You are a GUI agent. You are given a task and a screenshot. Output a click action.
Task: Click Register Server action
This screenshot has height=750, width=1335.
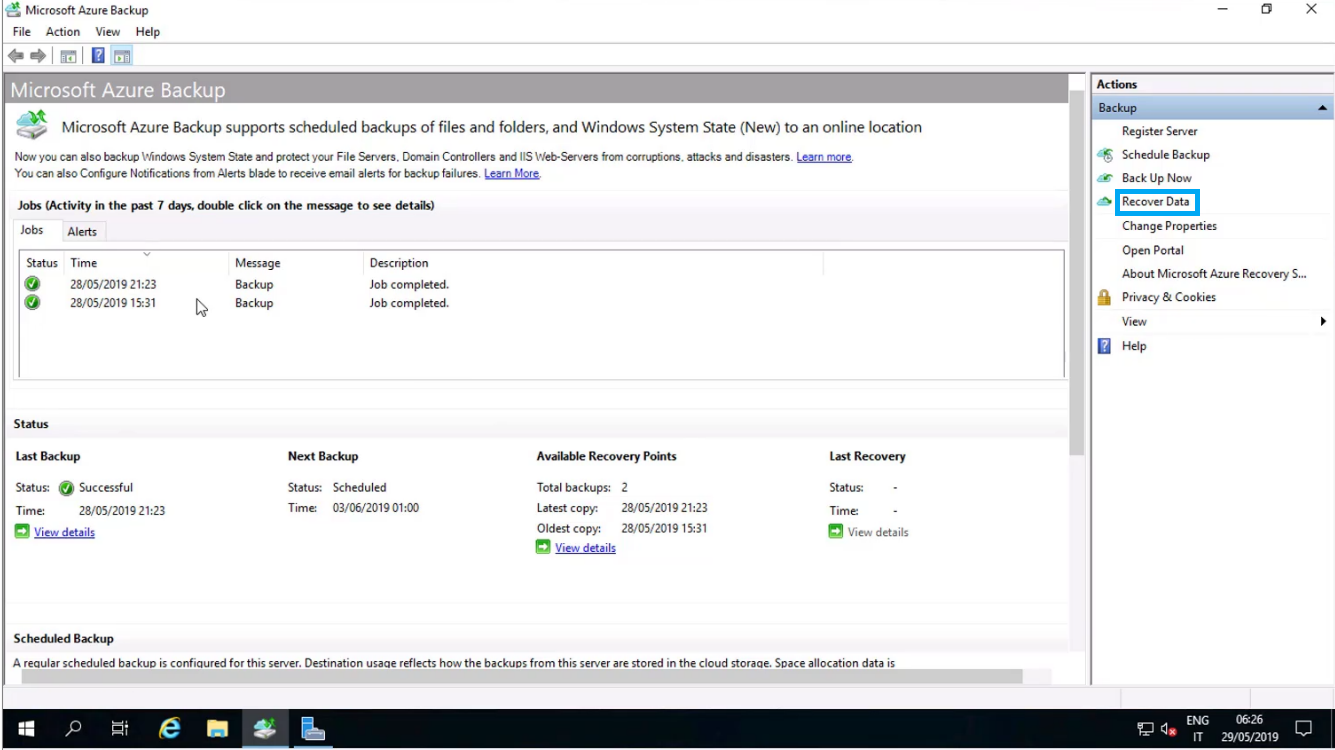[x=1159, y=131]
